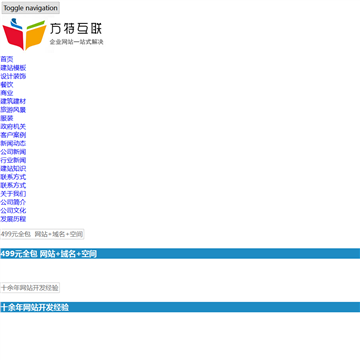Open the 政府机关 link
This screenshot has height=360, width=360.
[13, 127]
